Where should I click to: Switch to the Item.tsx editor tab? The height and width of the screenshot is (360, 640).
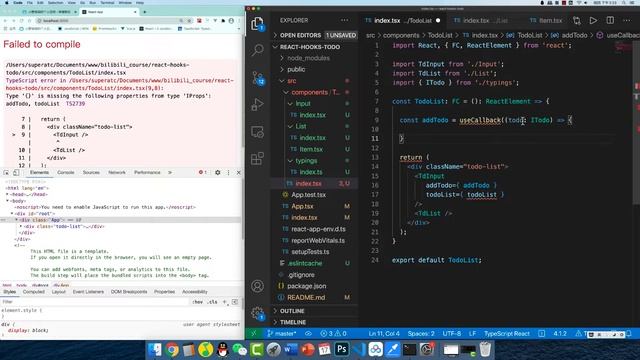coord(545,20)
